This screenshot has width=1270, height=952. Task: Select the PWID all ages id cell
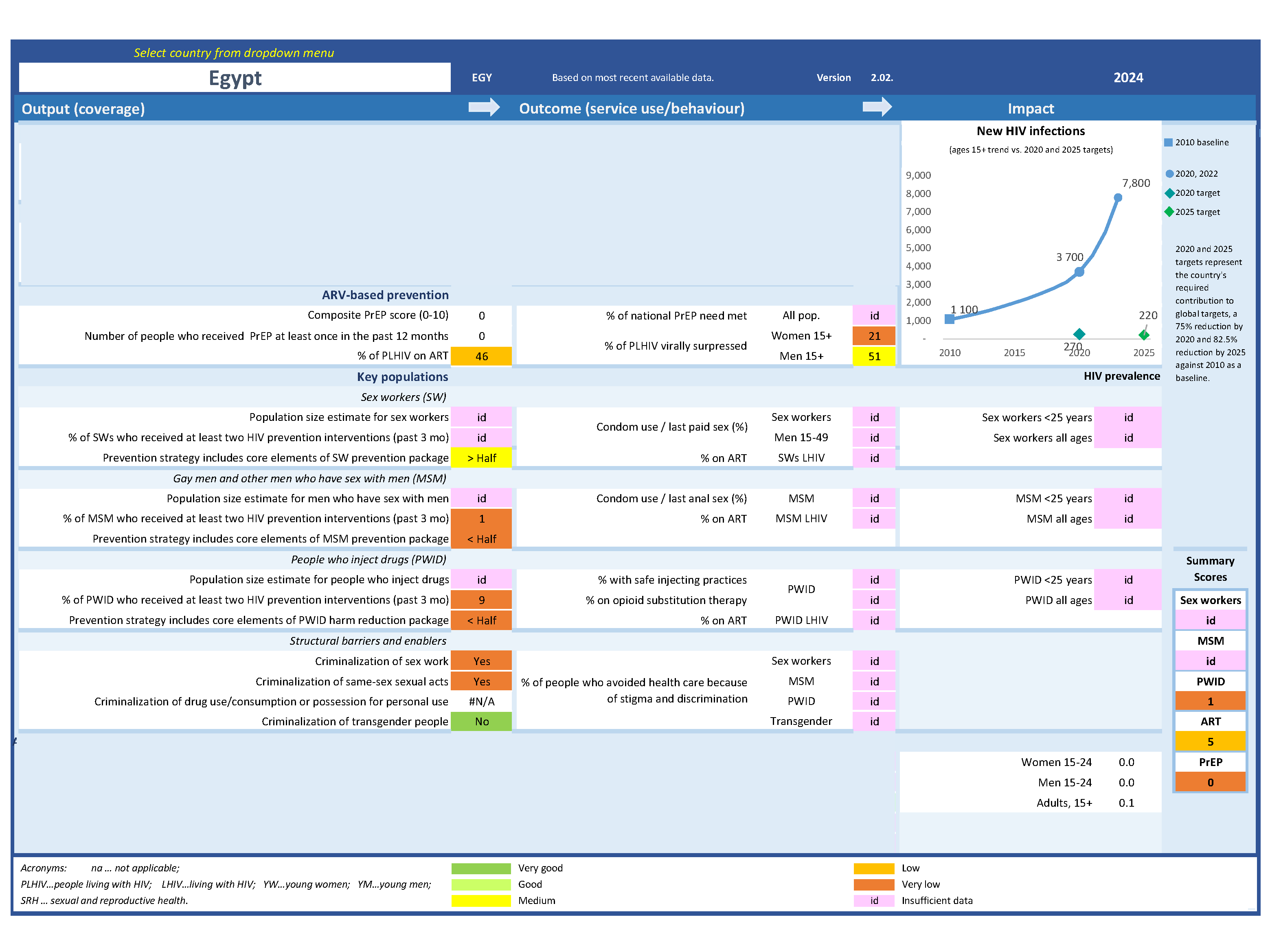pos(1128,600)
